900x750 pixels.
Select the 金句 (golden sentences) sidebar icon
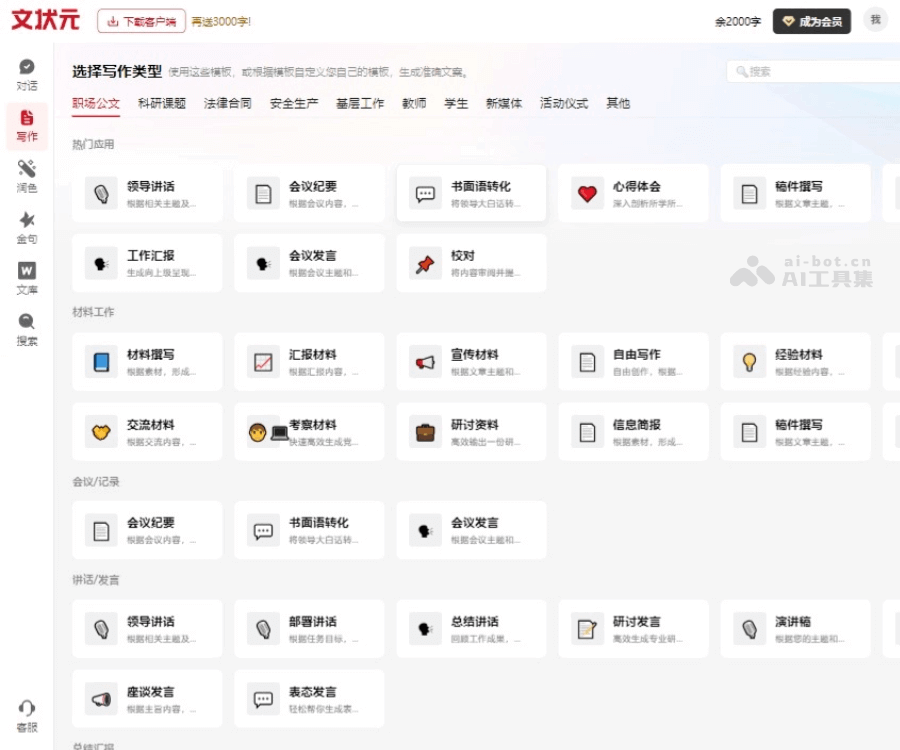(25, 224)
